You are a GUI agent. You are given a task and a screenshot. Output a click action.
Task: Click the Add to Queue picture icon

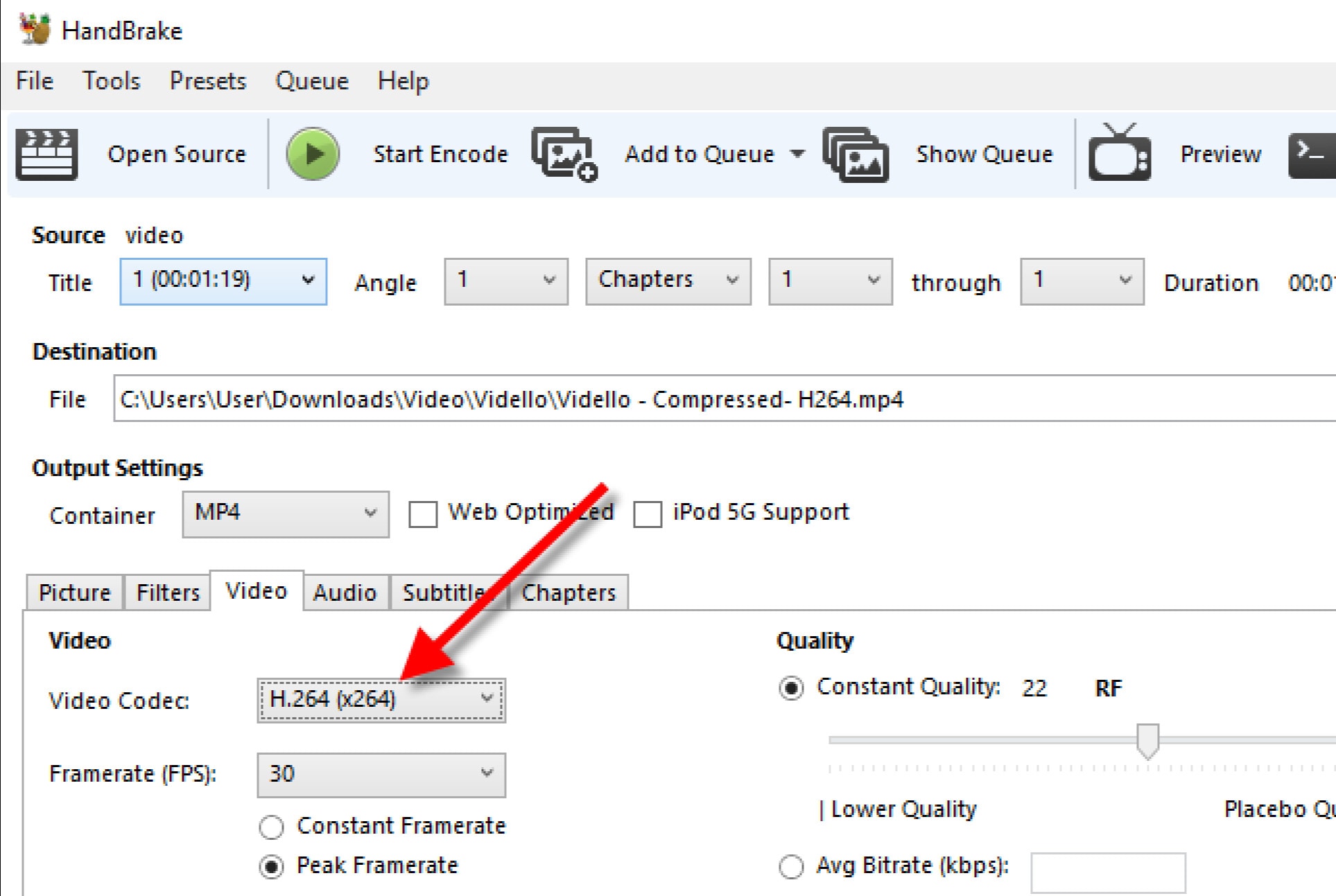[x=564, y=155]
